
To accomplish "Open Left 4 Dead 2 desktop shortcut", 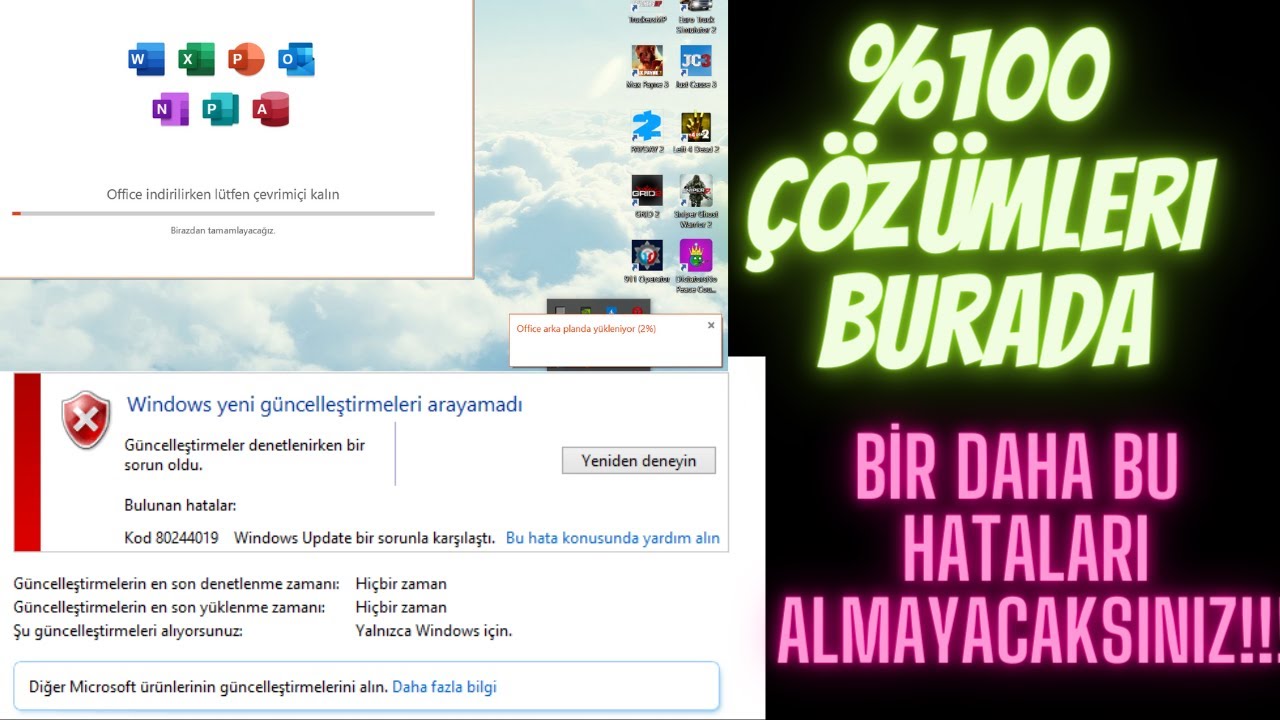I will [696, 132].
